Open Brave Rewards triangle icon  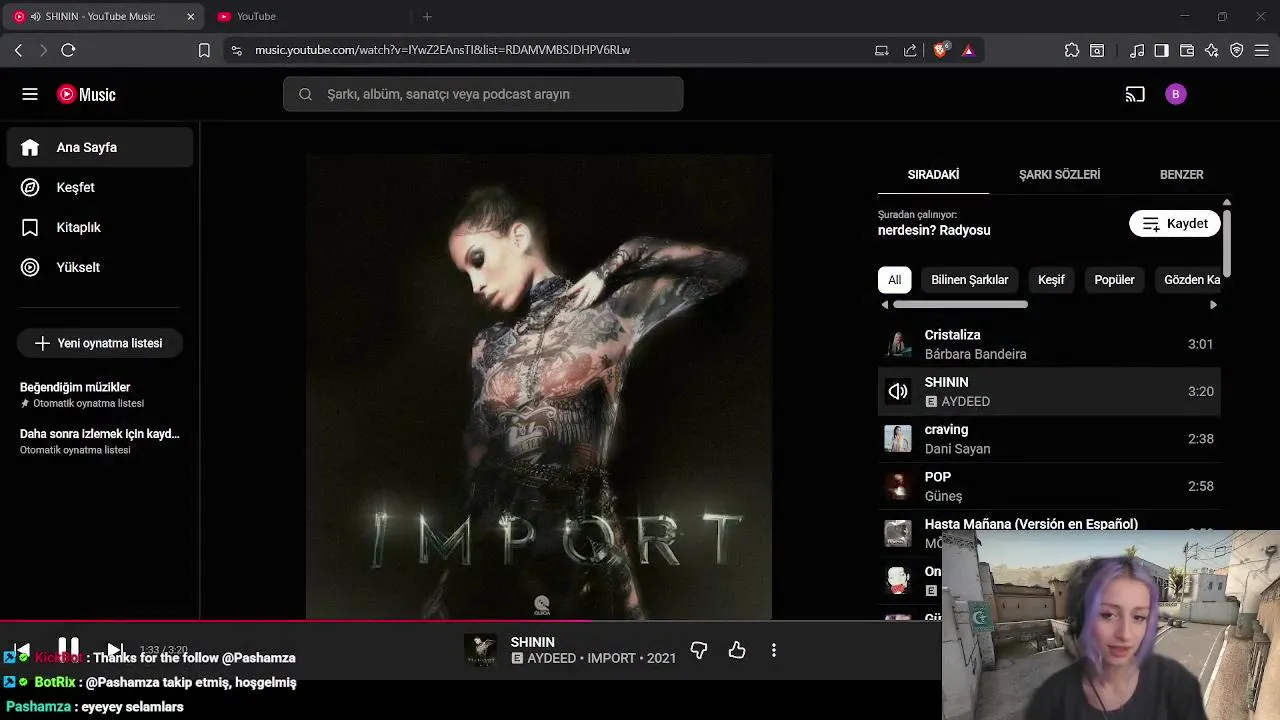968,50
